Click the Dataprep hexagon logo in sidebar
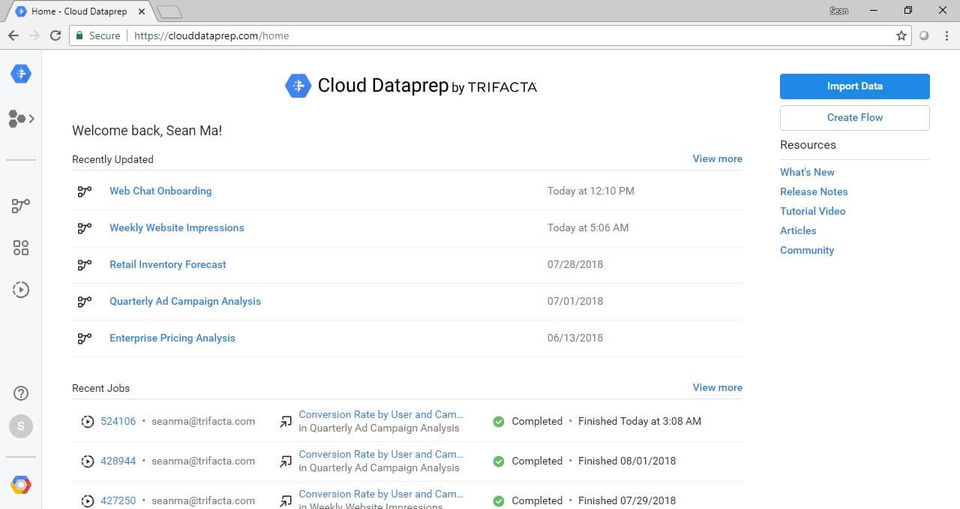Viewport: 960px width, 509px height. click(x=21, y=74)
